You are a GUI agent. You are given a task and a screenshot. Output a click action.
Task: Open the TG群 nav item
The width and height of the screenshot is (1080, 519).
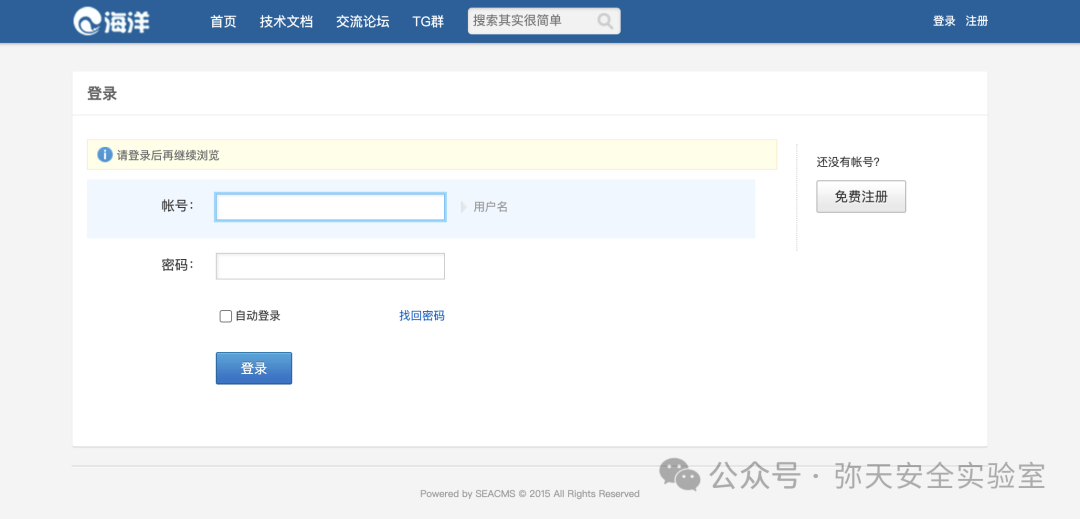(x=428, y=21)
